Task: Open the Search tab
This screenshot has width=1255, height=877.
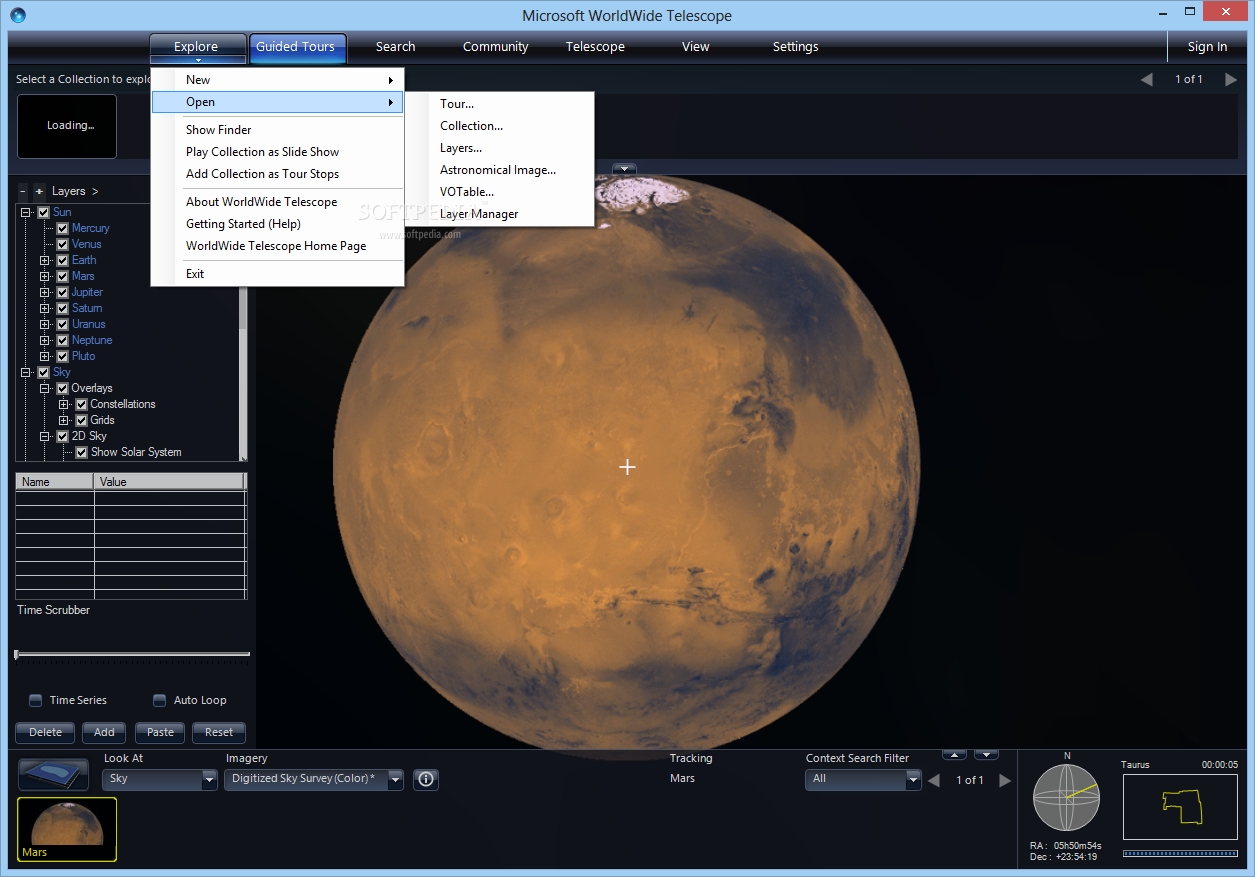Action: [396, 47]
